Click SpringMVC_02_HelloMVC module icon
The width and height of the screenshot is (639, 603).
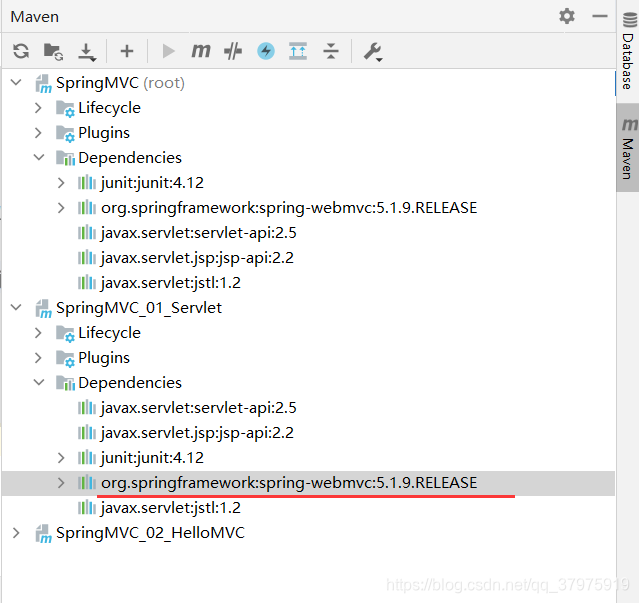(44, 534)
